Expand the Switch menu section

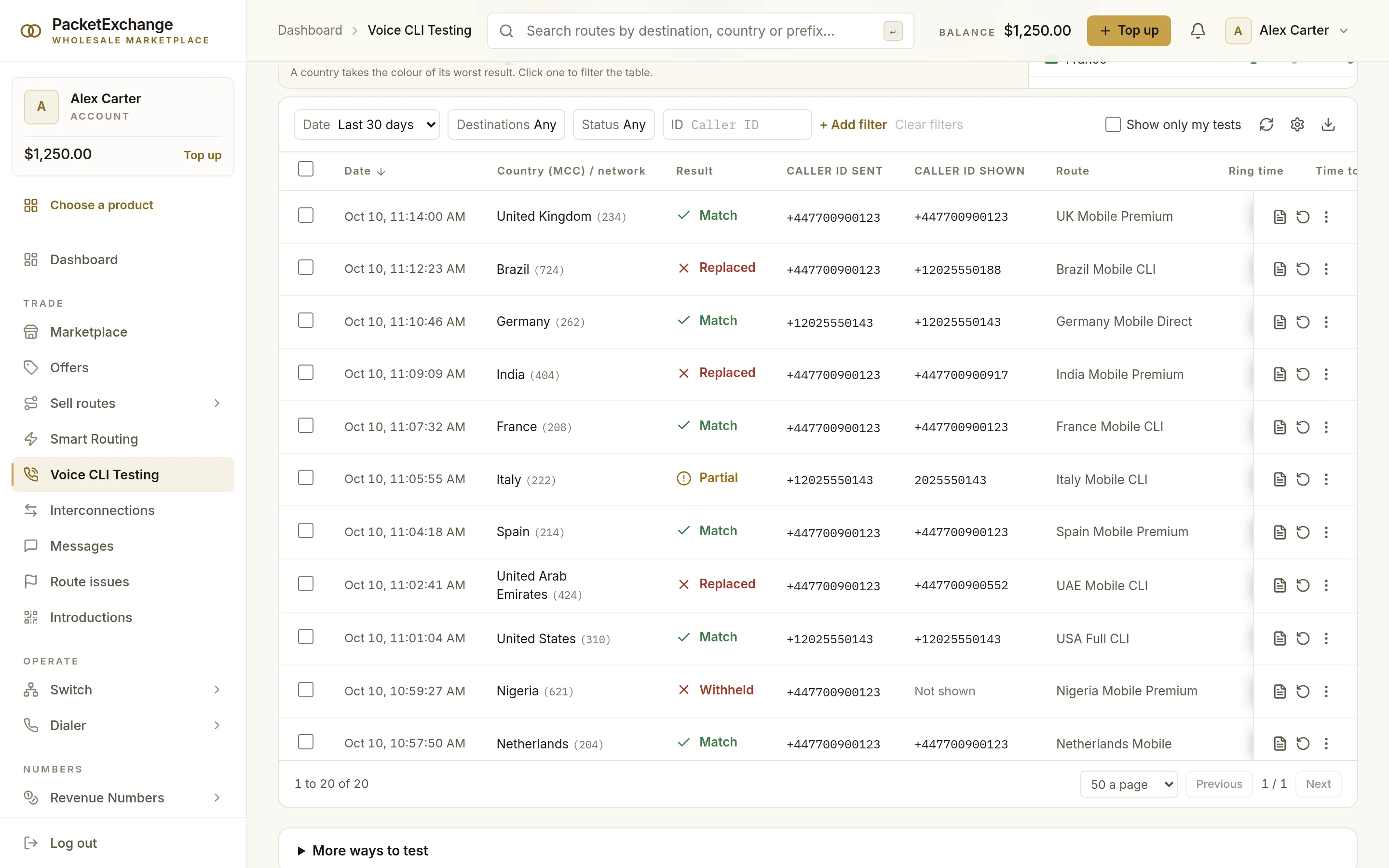pos(217,690)
